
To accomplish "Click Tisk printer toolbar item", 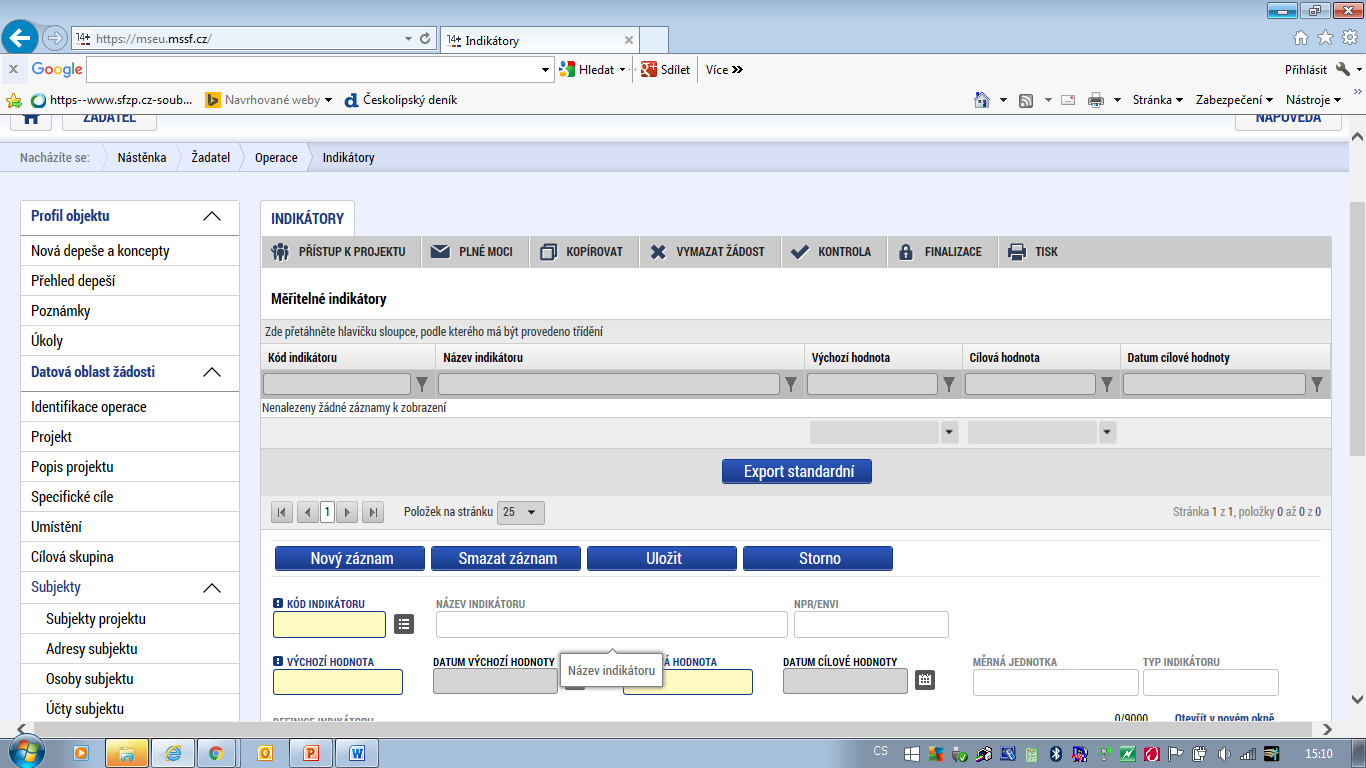I will [x=1034, y=252].
